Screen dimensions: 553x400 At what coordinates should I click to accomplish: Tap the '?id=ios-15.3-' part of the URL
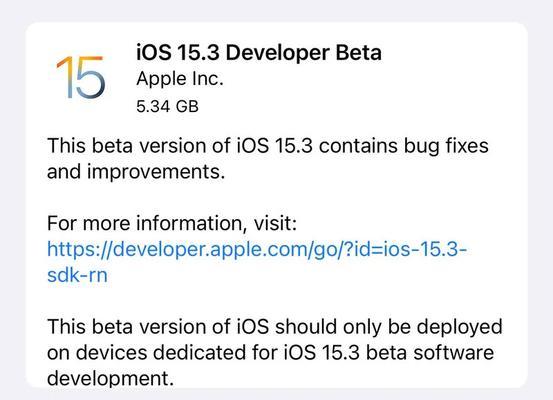tap(404, 249)
